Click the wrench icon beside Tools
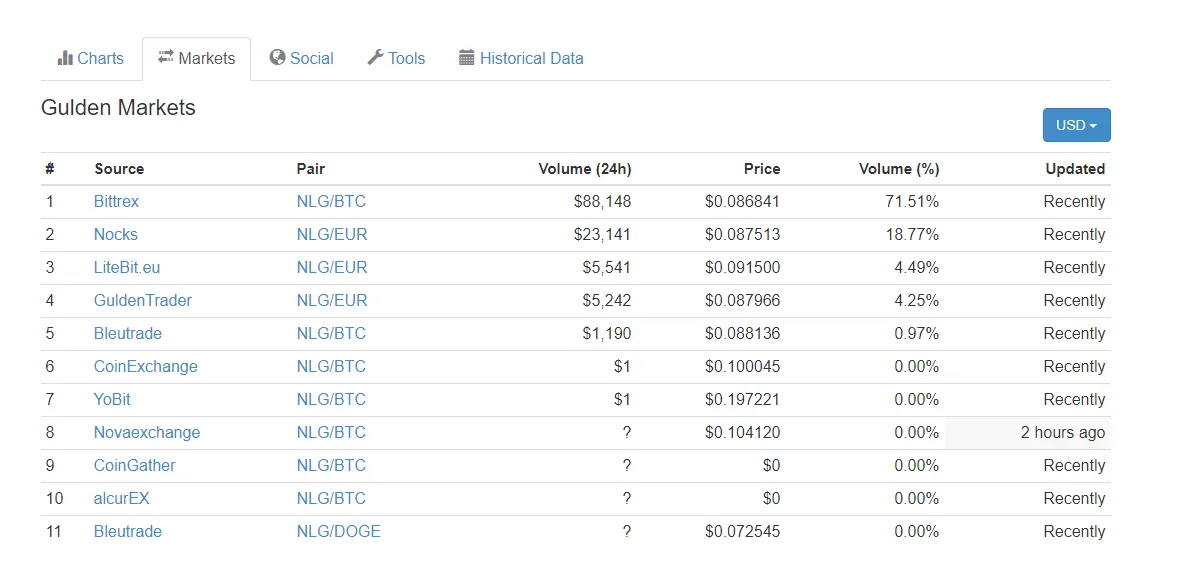 [375, 57]
